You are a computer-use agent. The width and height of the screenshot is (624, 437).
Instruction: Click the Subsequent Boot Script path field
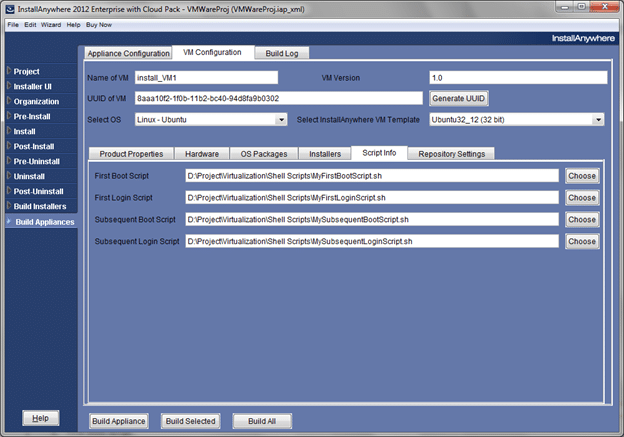pos(372,219)
